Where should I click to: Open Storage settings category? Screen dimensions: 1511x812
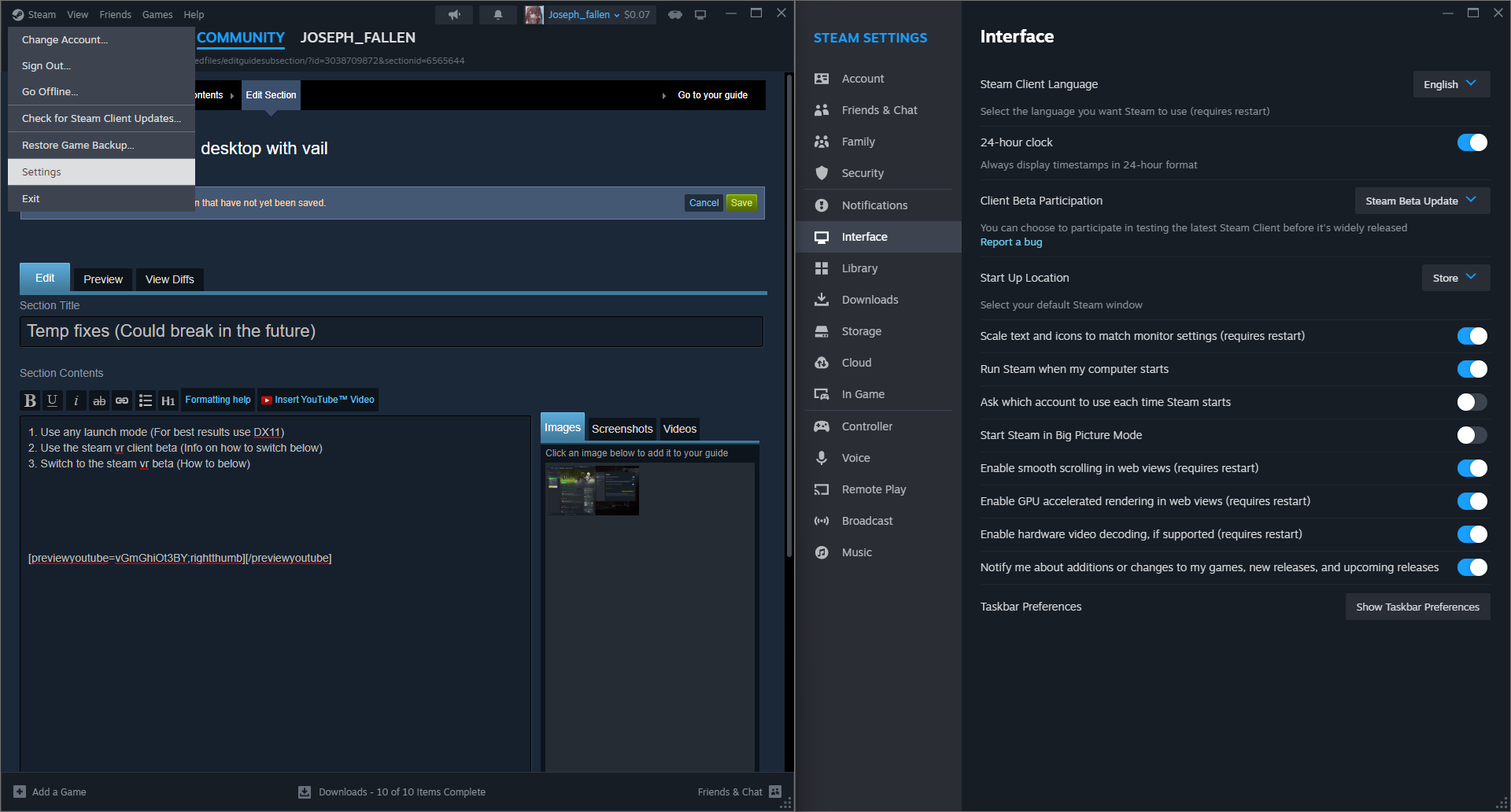pyautogui.click(x=878, y=331)
